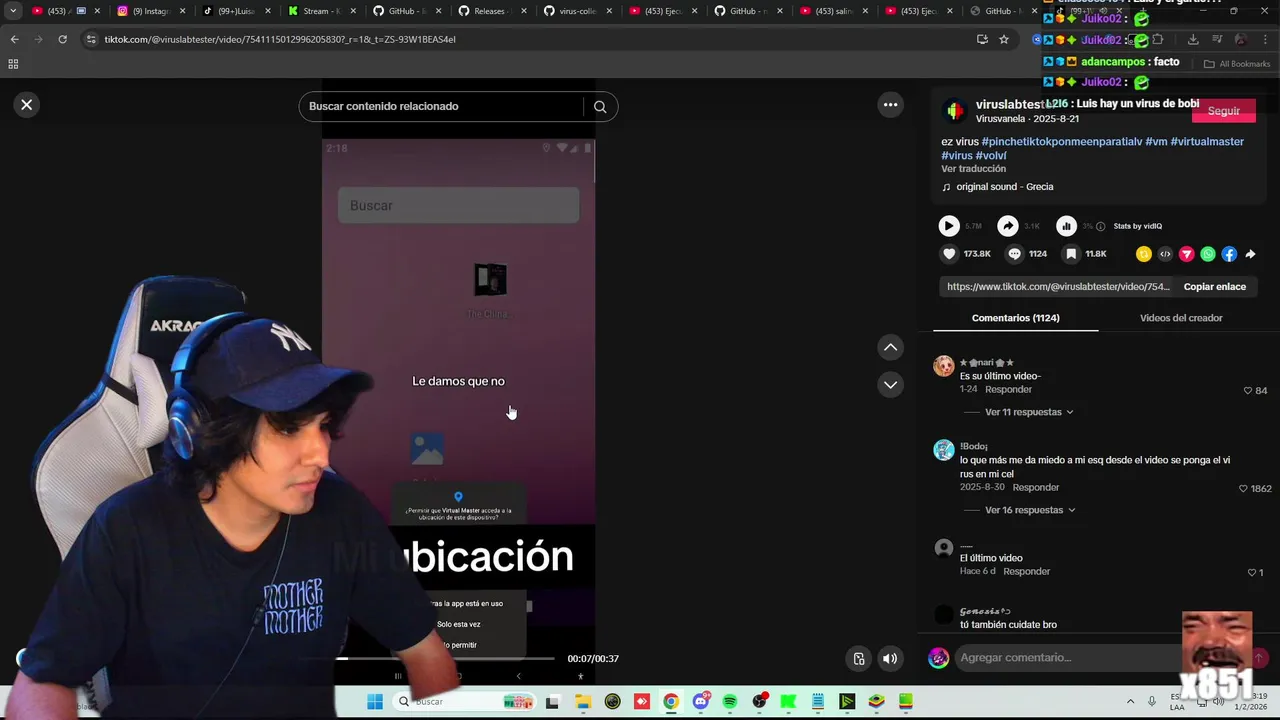The image size is (1280, 720).
Task: Repost with the yellow repost icon
Action: coord(1144,254)
